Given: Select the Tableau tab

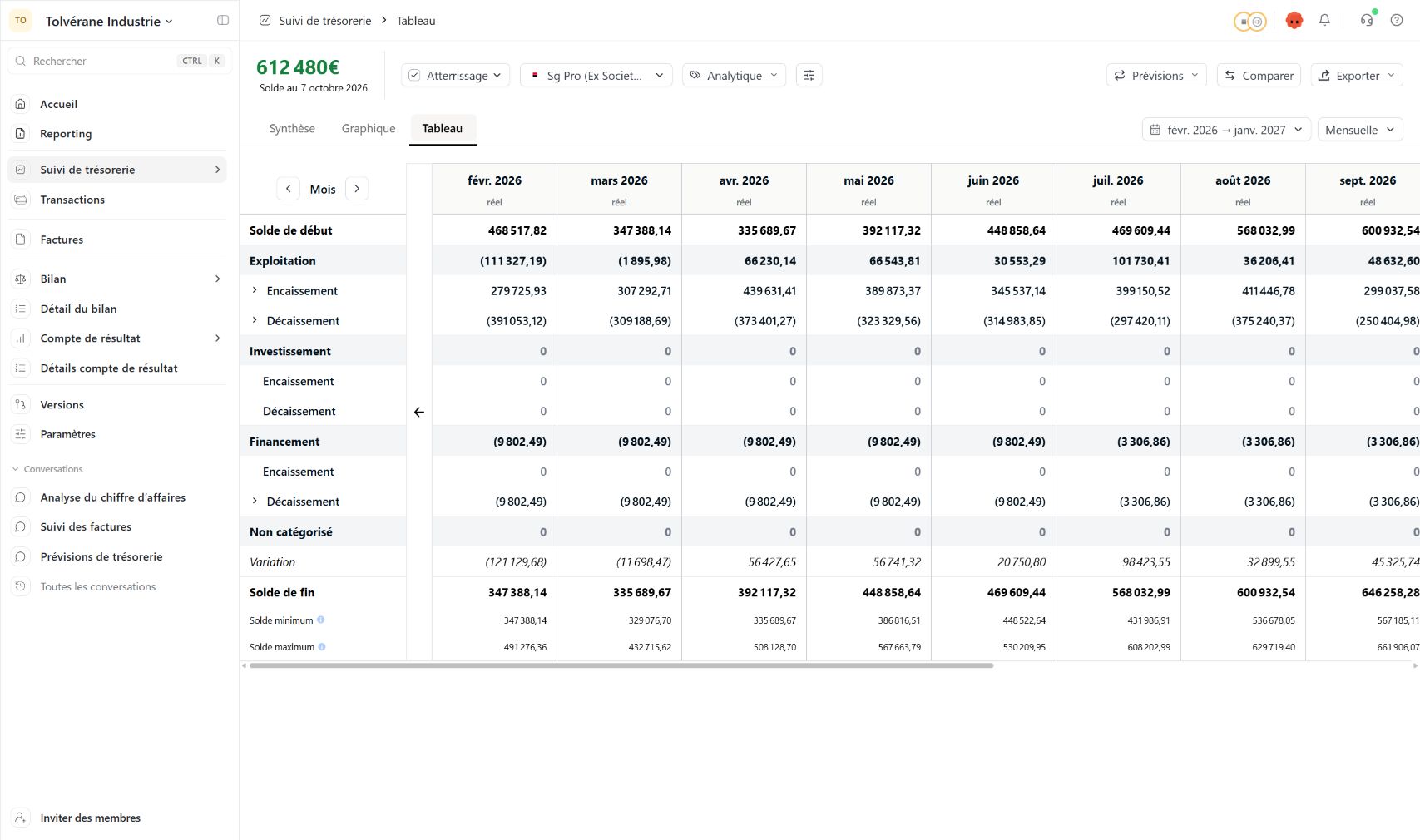Looking at the screenshot, I should 442,128.
